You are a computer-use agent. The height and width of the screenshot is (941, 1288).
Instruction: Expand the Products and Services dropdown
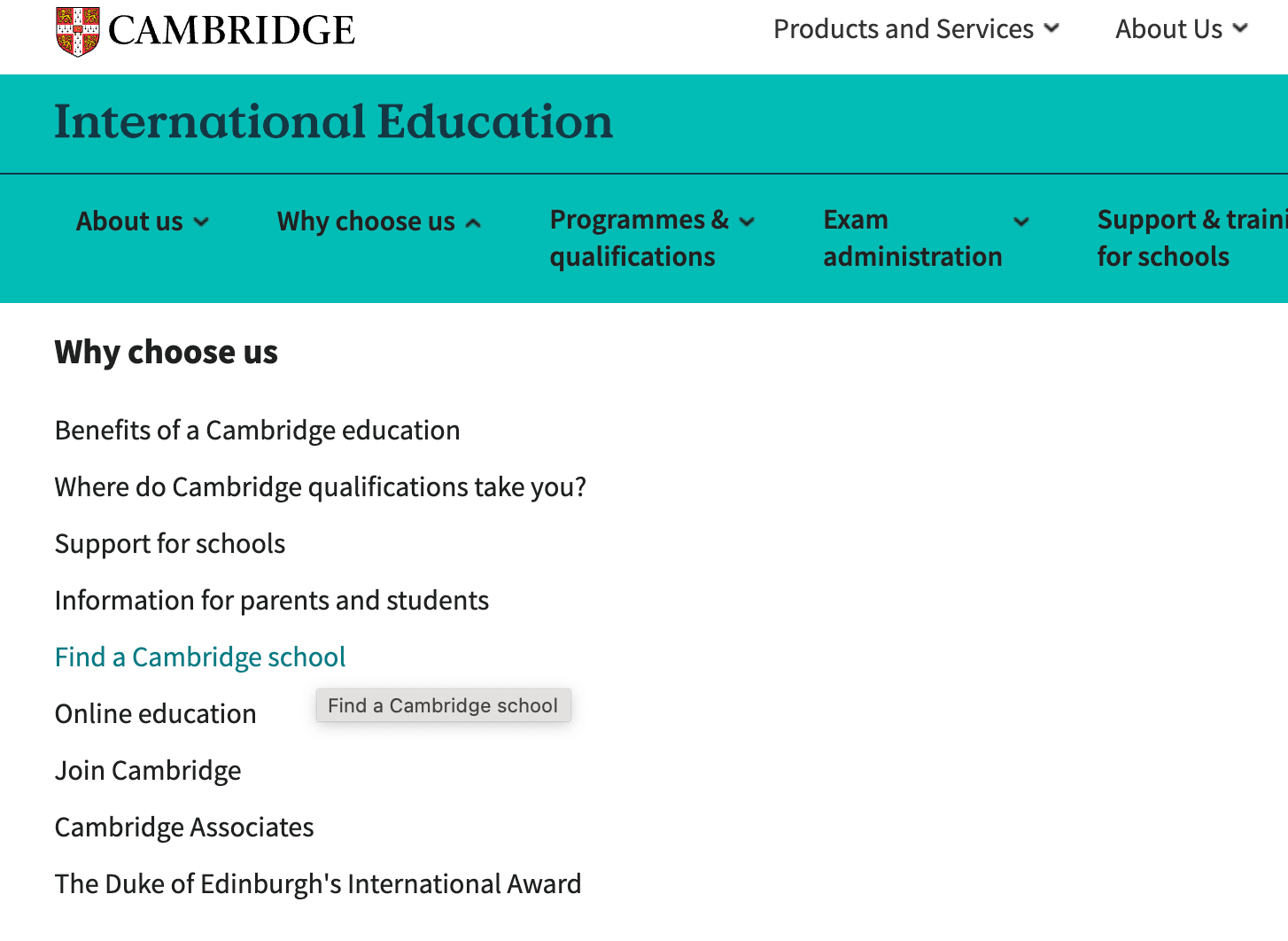coord(916,29)
